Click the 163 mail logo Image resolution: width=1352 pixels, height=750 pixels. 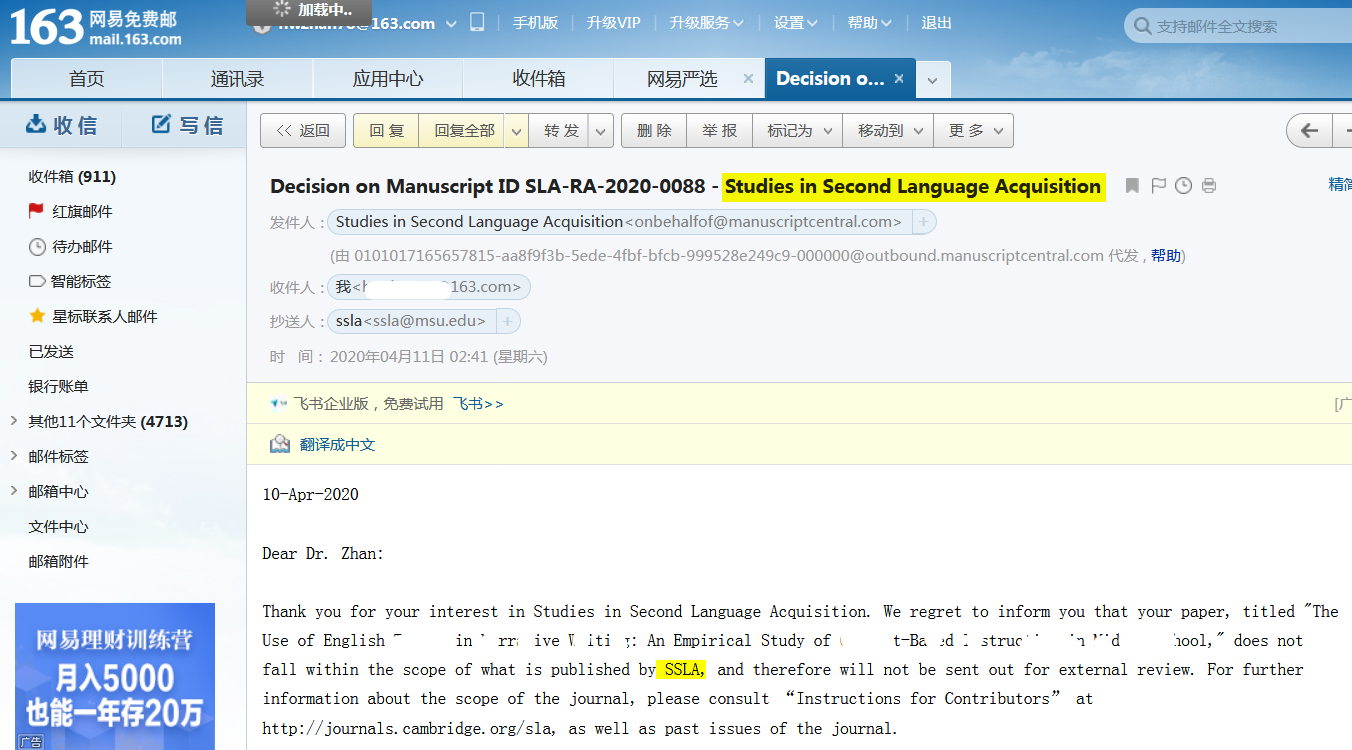pos(96,26)
